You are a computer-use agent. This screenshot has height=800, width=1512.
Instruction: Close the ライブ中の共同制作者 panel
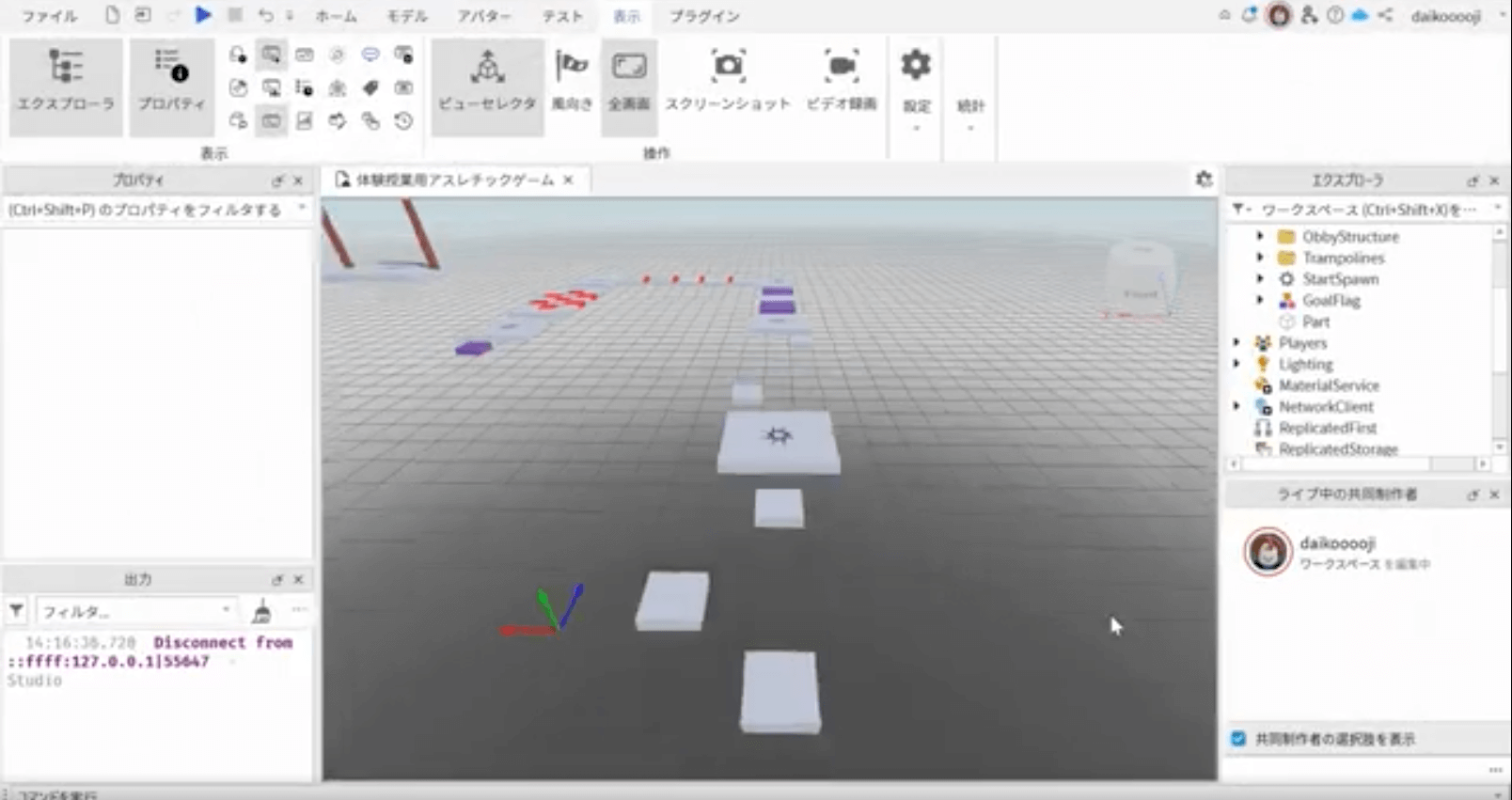coord(1494,494)
